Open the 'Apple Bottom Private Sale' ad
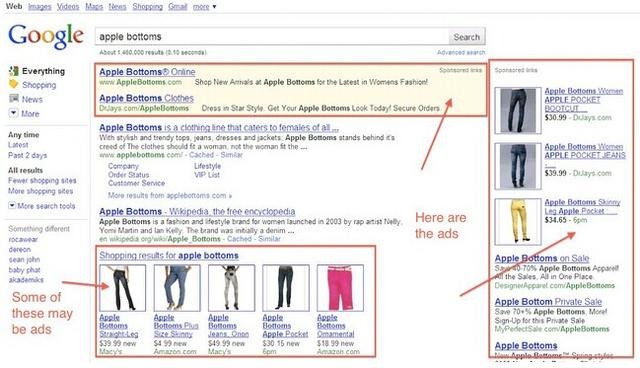The image size is (640, 368). tap(548, 302)
